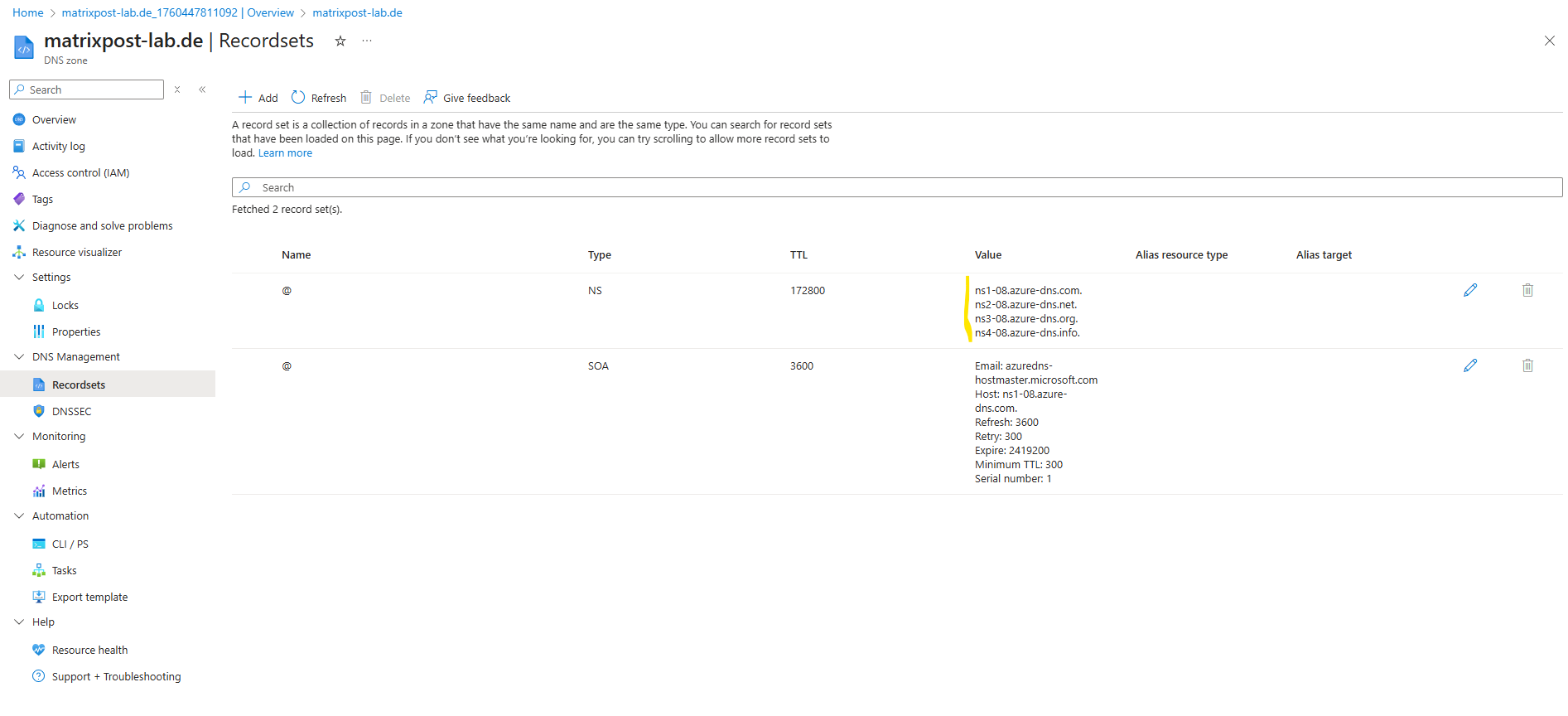Collapse the Automation section
Image resolution: width=1568 pixels, height=716 pixels.
pos(19,516)
